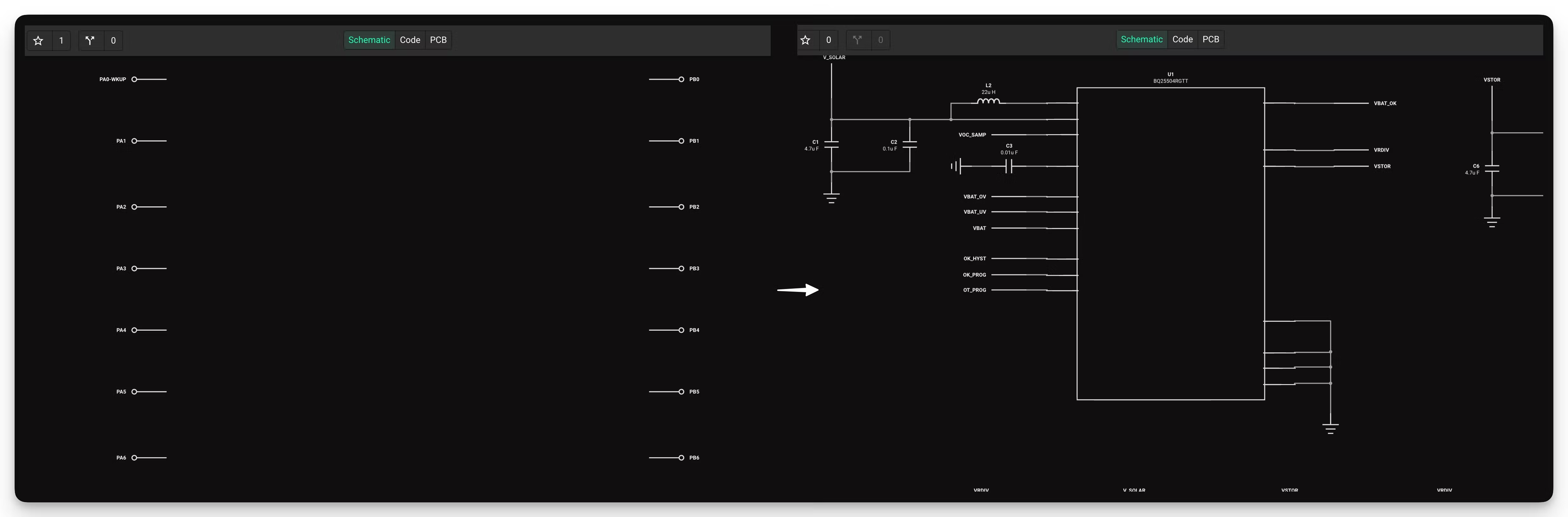This screenshot has height=517, width=1568.
Task: Select the OK_PROG net label
Action: click(x=975, y=275)
